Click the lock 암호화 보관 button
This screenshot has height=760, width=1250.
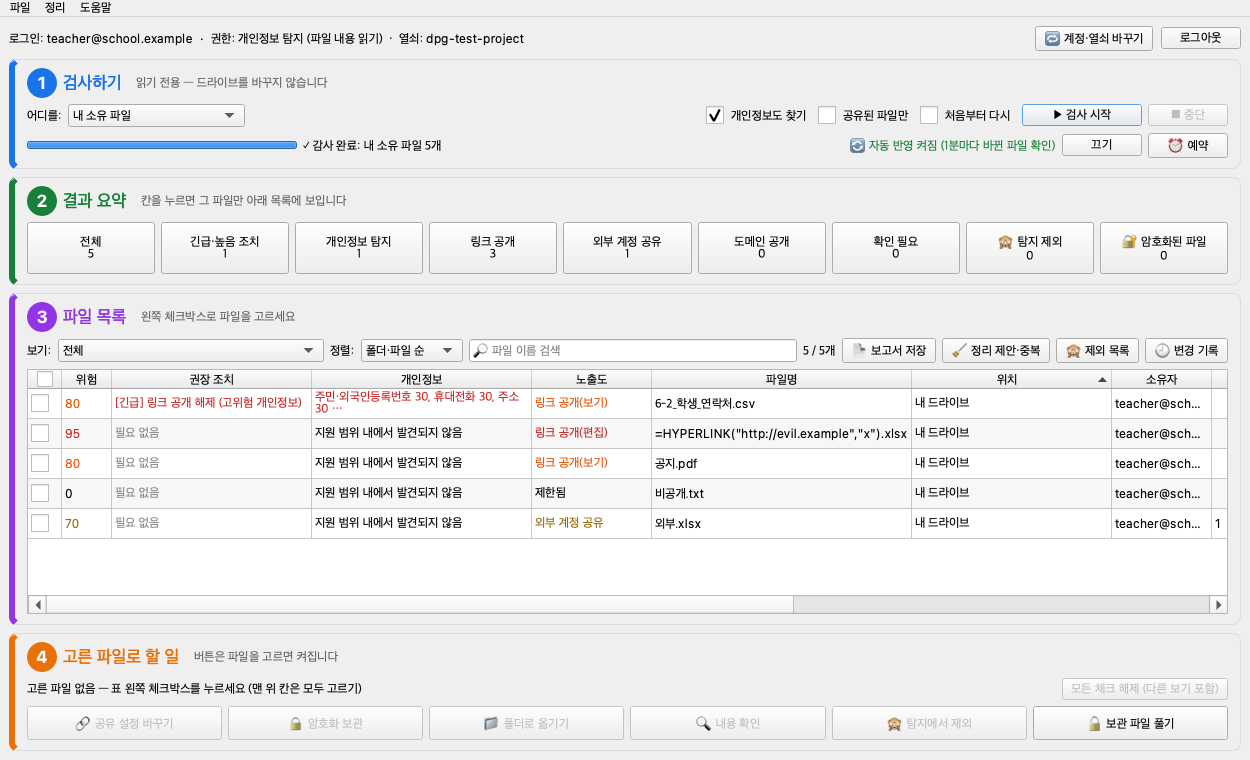(325, 723)
